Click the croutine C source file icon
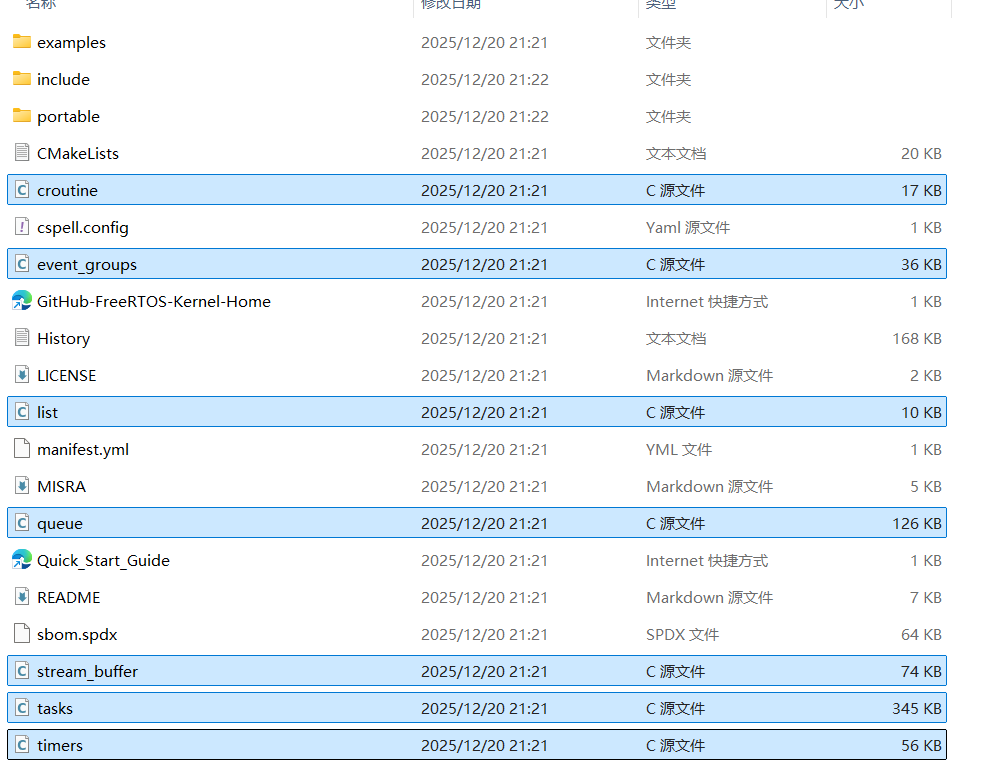 tap(22, 190)
